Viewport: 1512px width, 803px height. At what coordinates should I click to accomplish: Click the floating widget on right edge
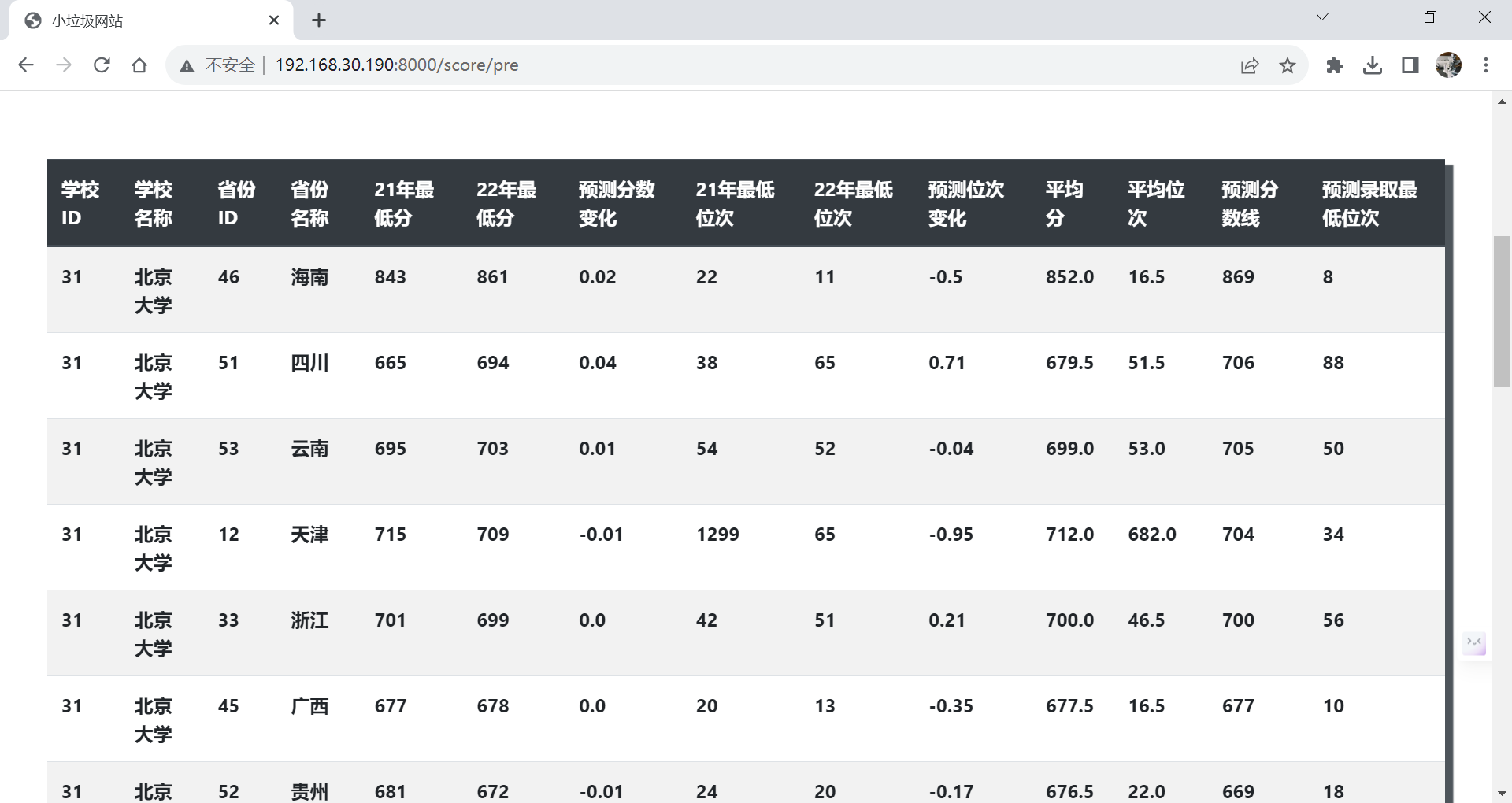pyautogui.click(x=1474, y=644)
